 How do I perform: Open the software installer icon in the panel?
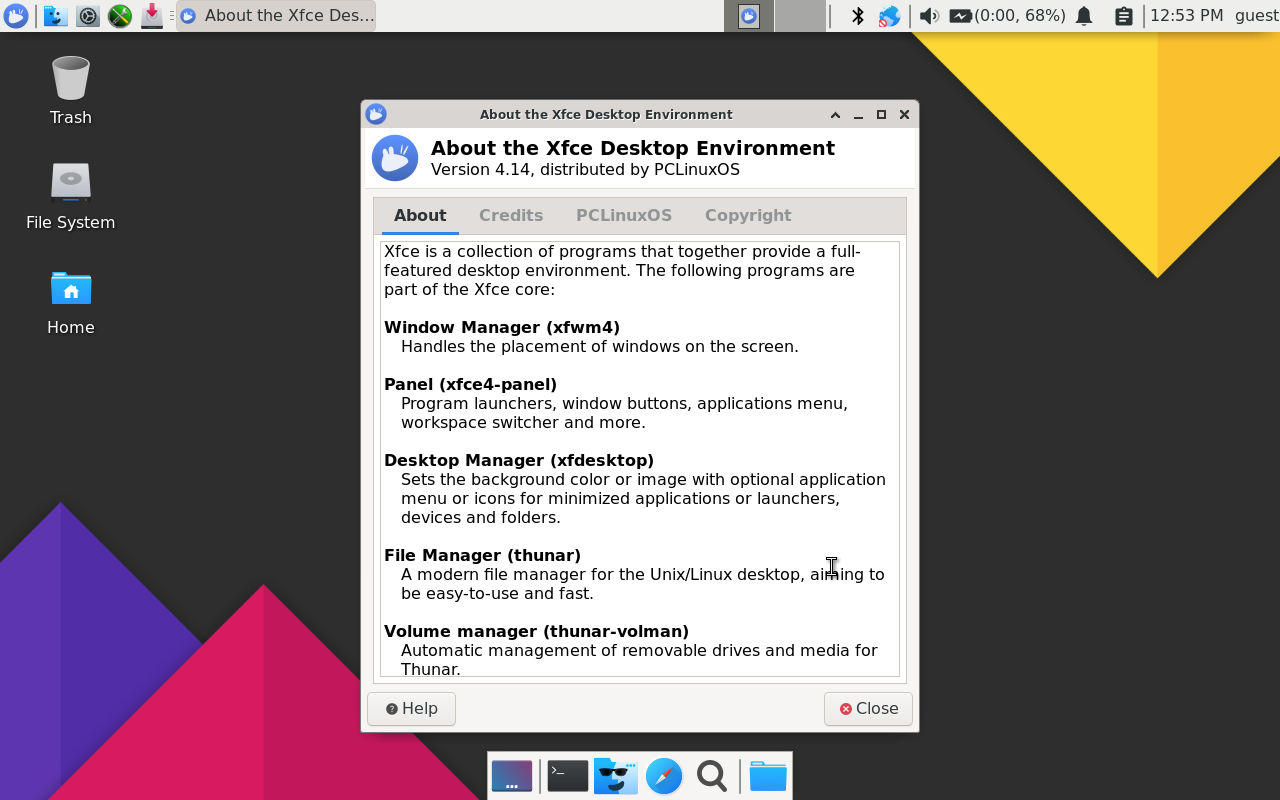151,16
